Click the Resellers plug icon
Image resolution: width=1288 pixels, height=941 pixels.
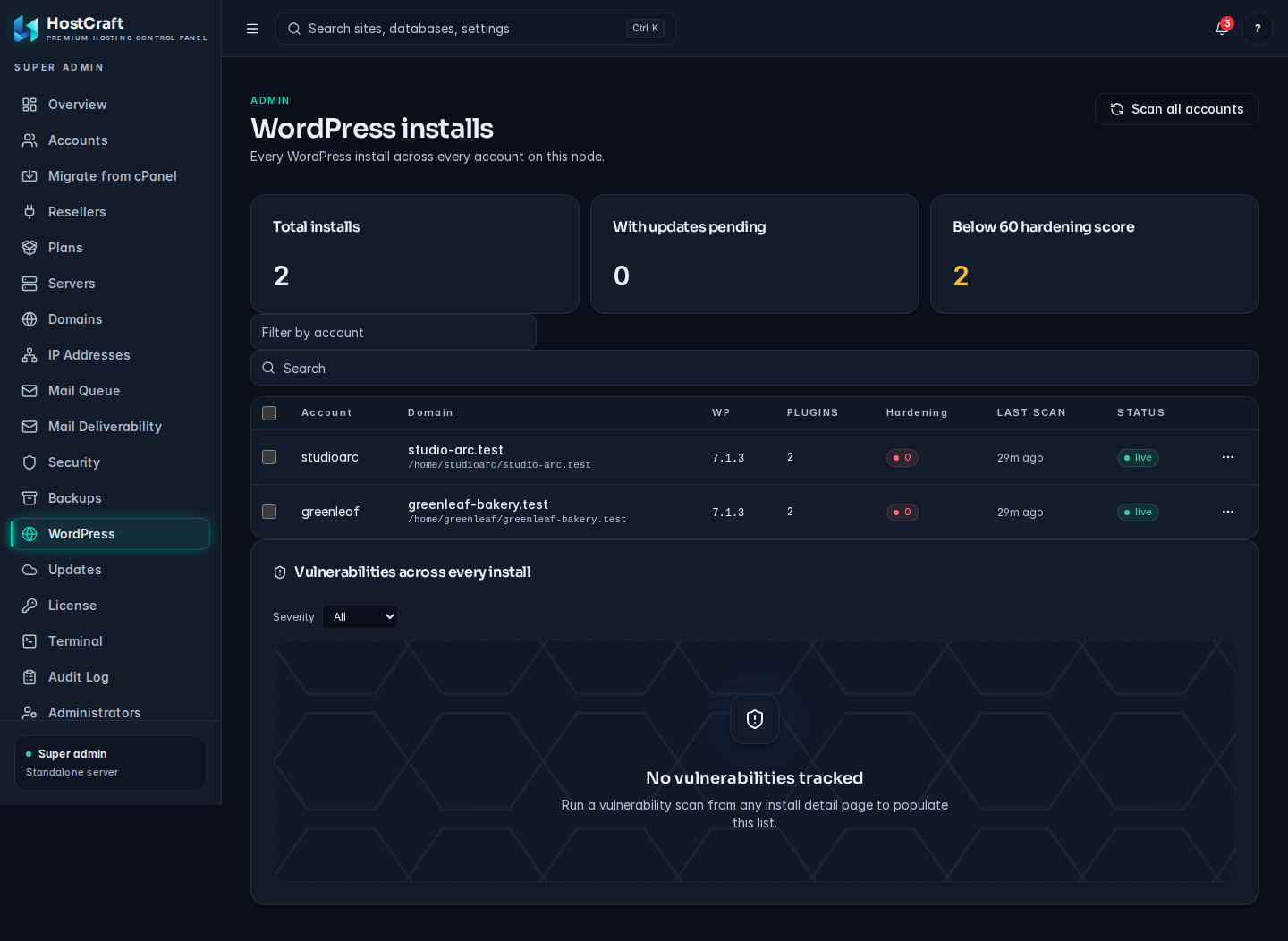pyautogui.click(x=30, y=212)
